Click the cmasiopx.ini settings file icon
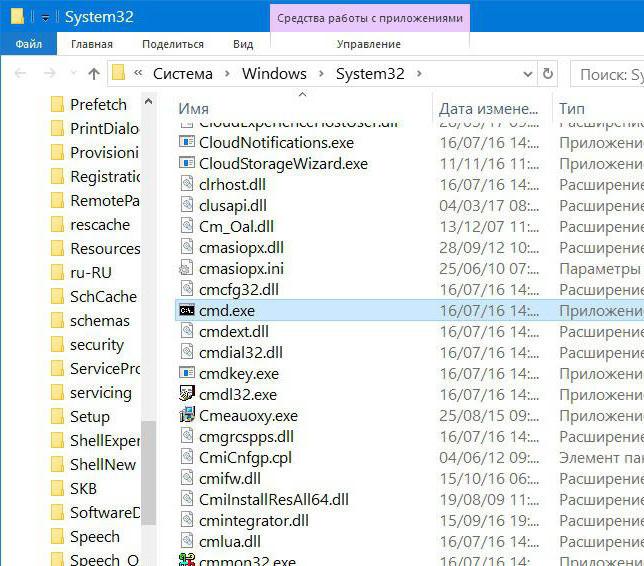 pos(186,268)
